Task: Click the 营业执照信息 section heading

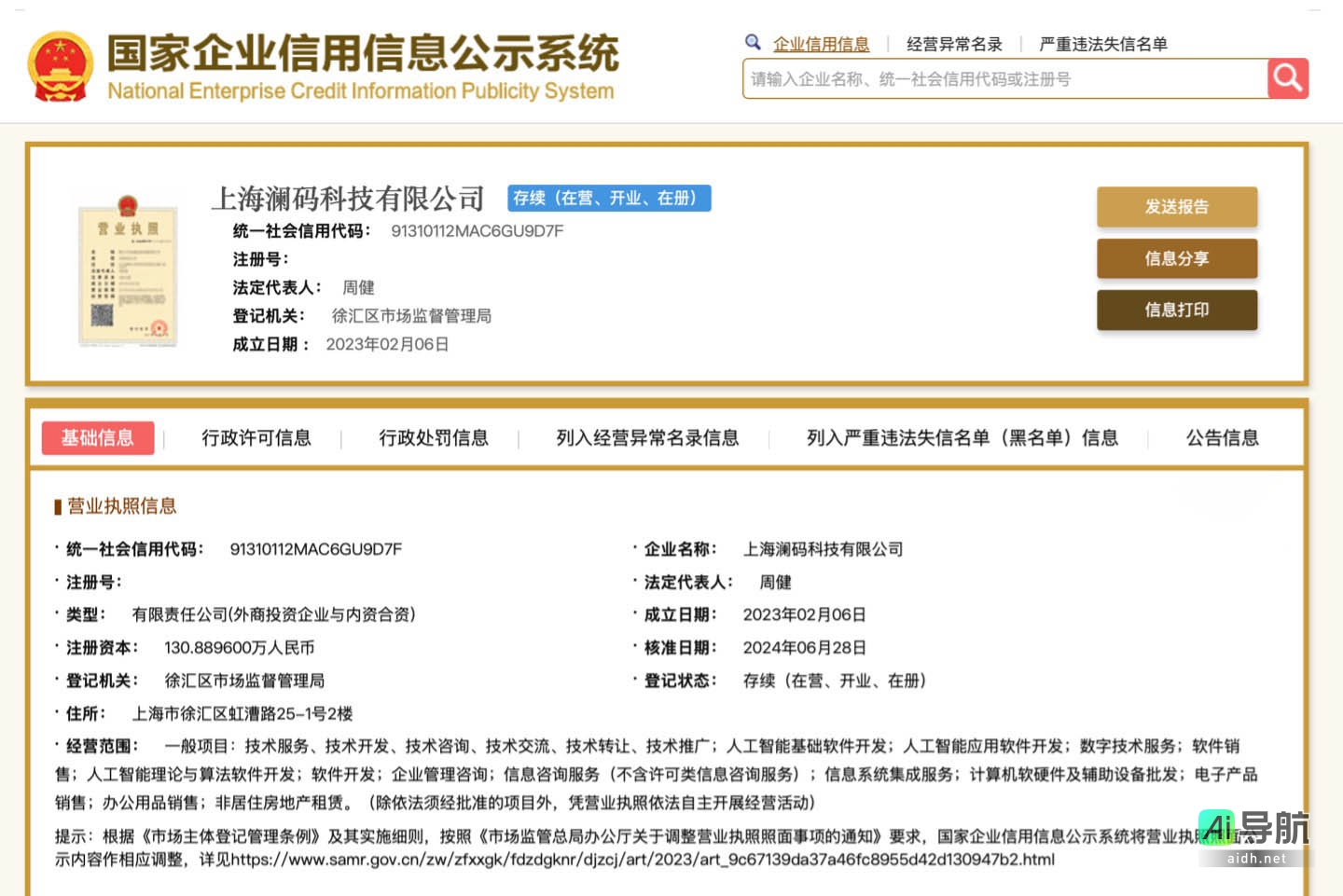Action: coord(121,506)
